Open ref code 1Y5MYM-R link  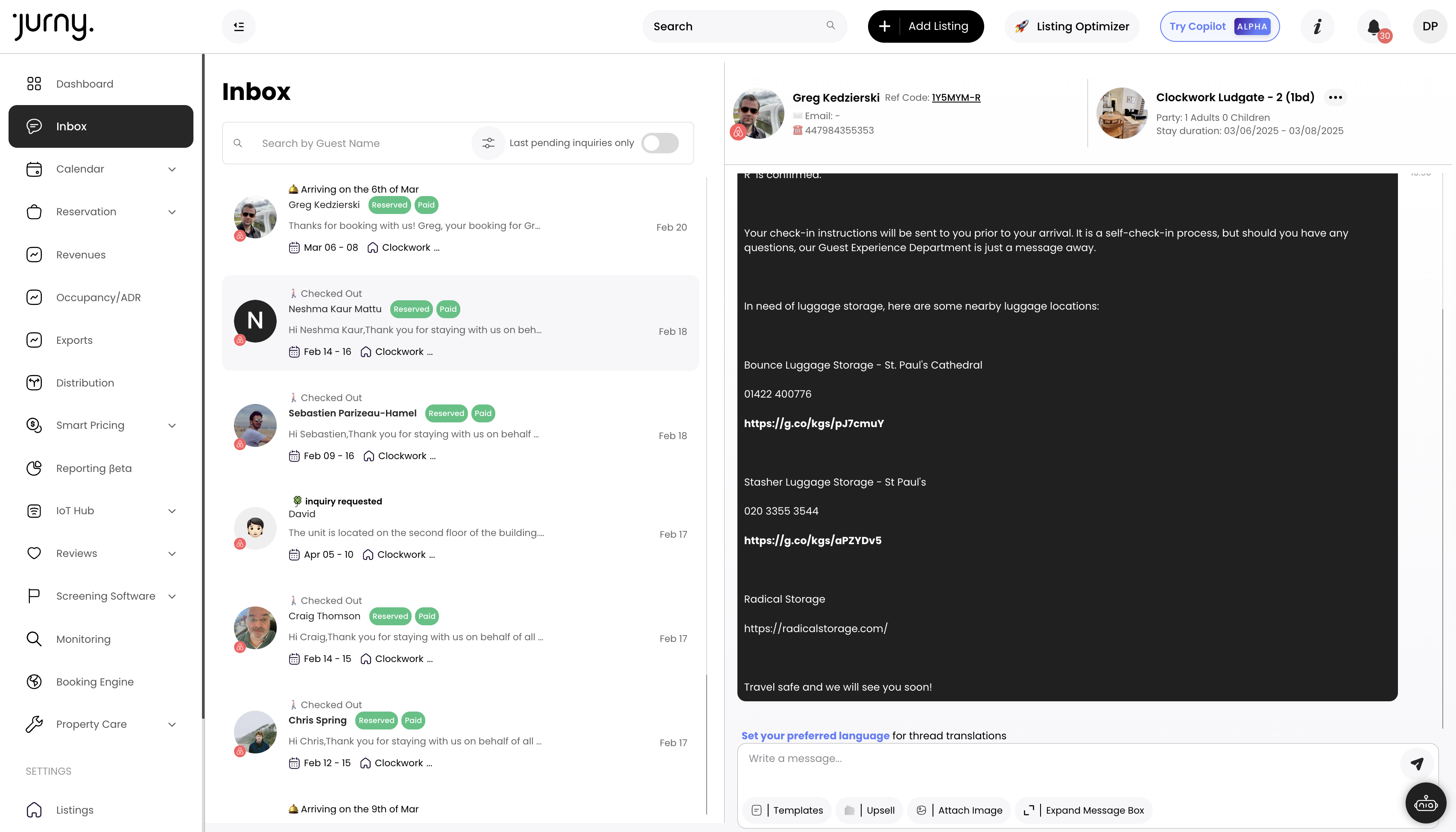(x=956, y=98)
